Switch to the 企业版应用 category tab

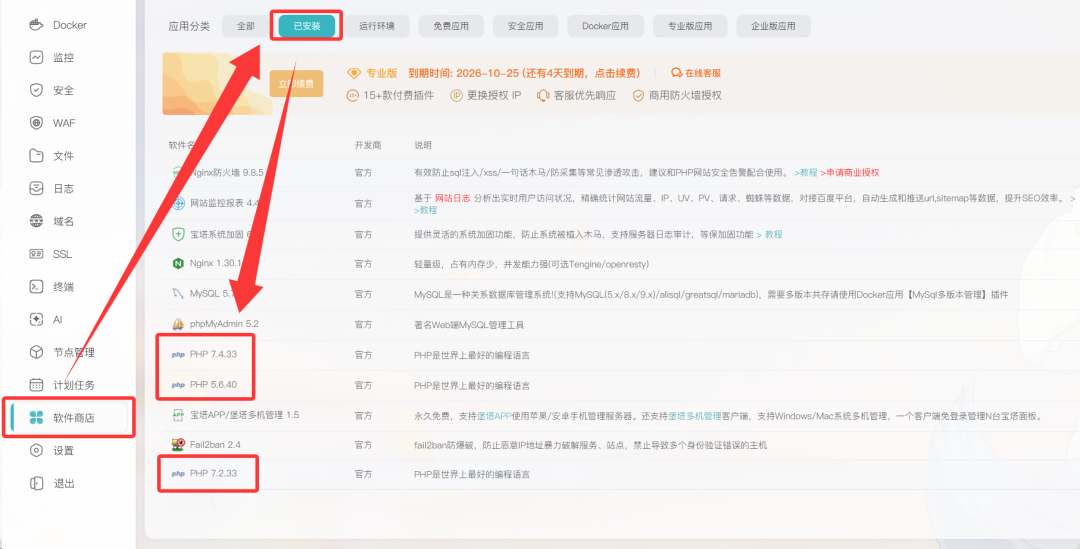coord(773,26)
